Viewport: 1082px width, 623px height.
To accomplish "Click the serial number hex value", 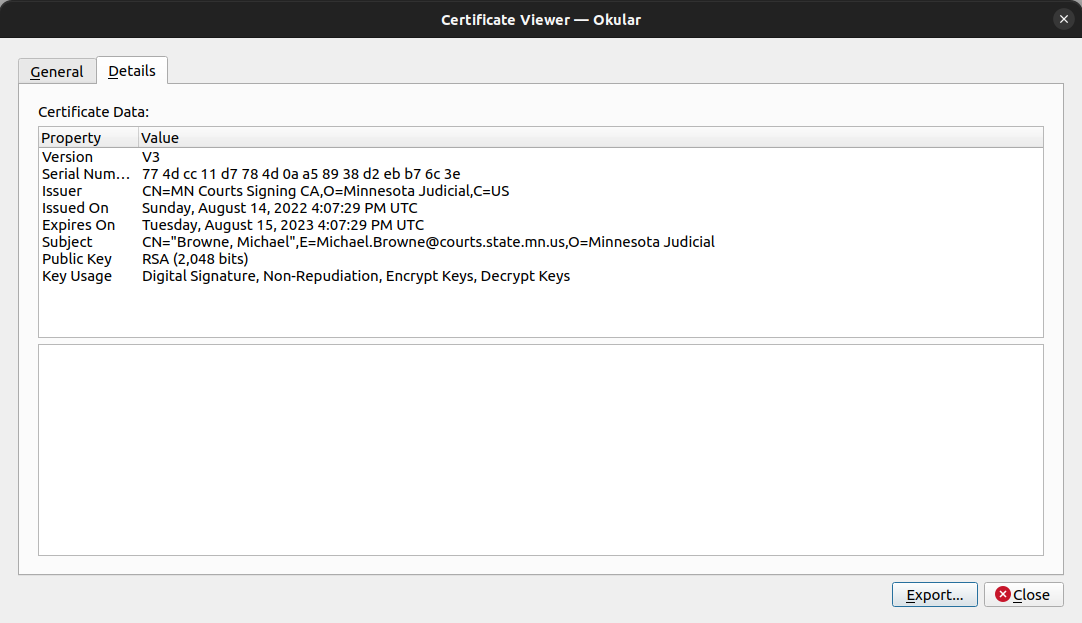I will 301,174.
